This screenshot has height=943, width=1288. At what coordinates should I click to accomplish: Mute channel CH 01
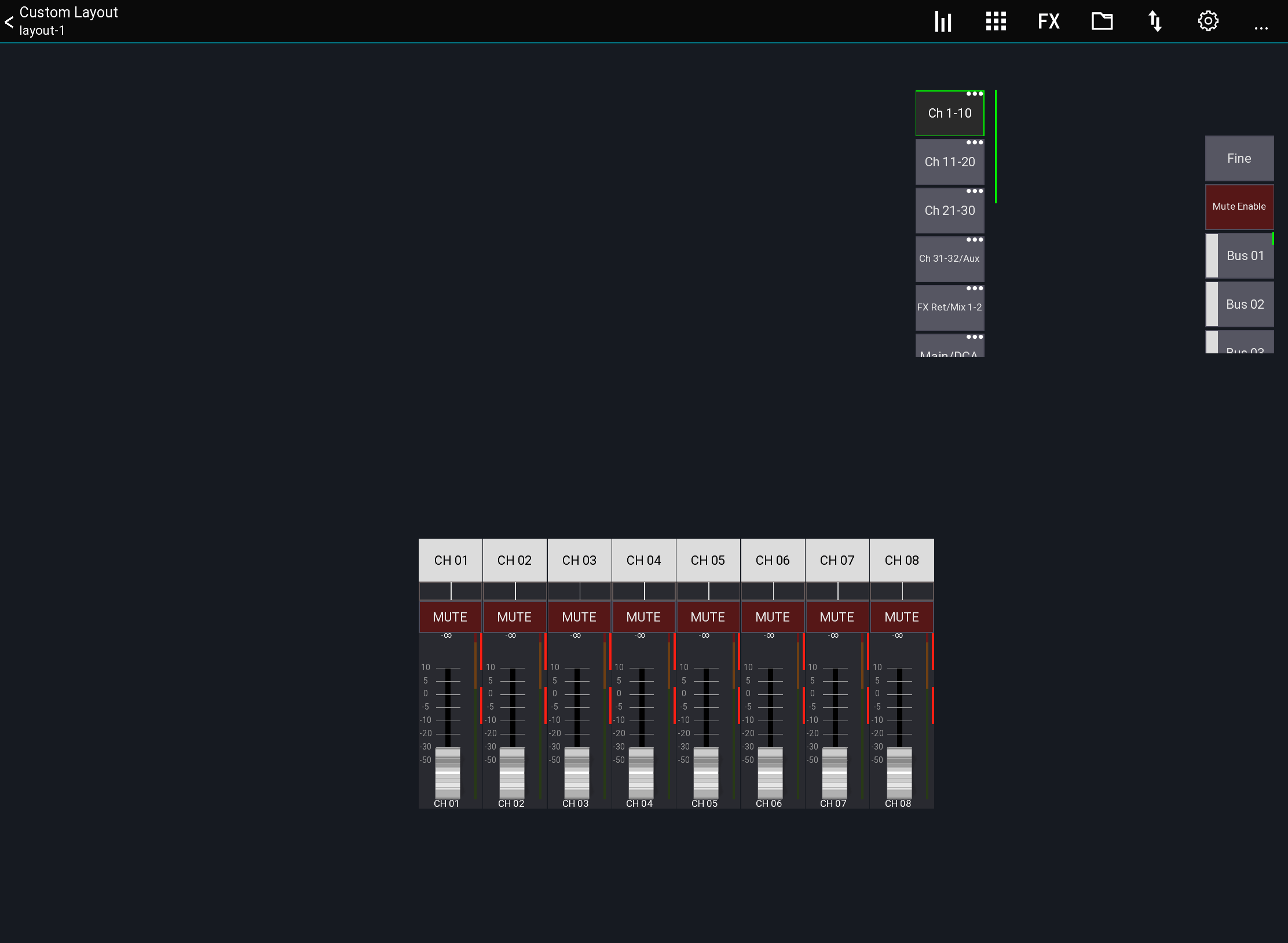coord(450,617)
